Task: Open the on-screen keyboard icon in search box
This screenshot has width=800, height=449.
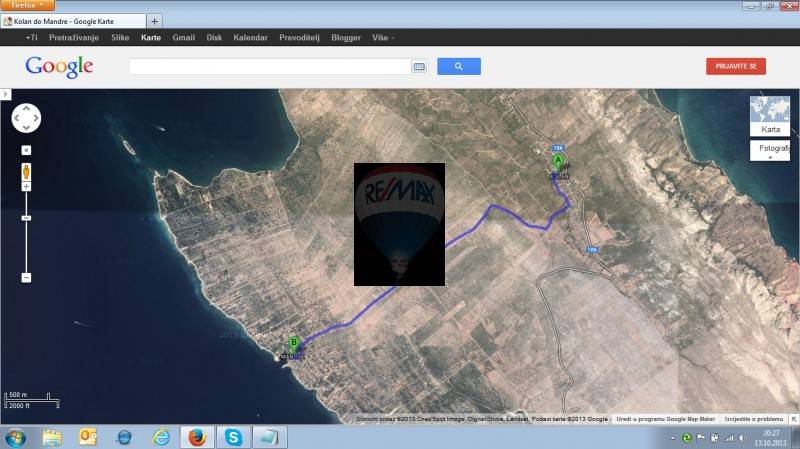Action: (419, 66)
